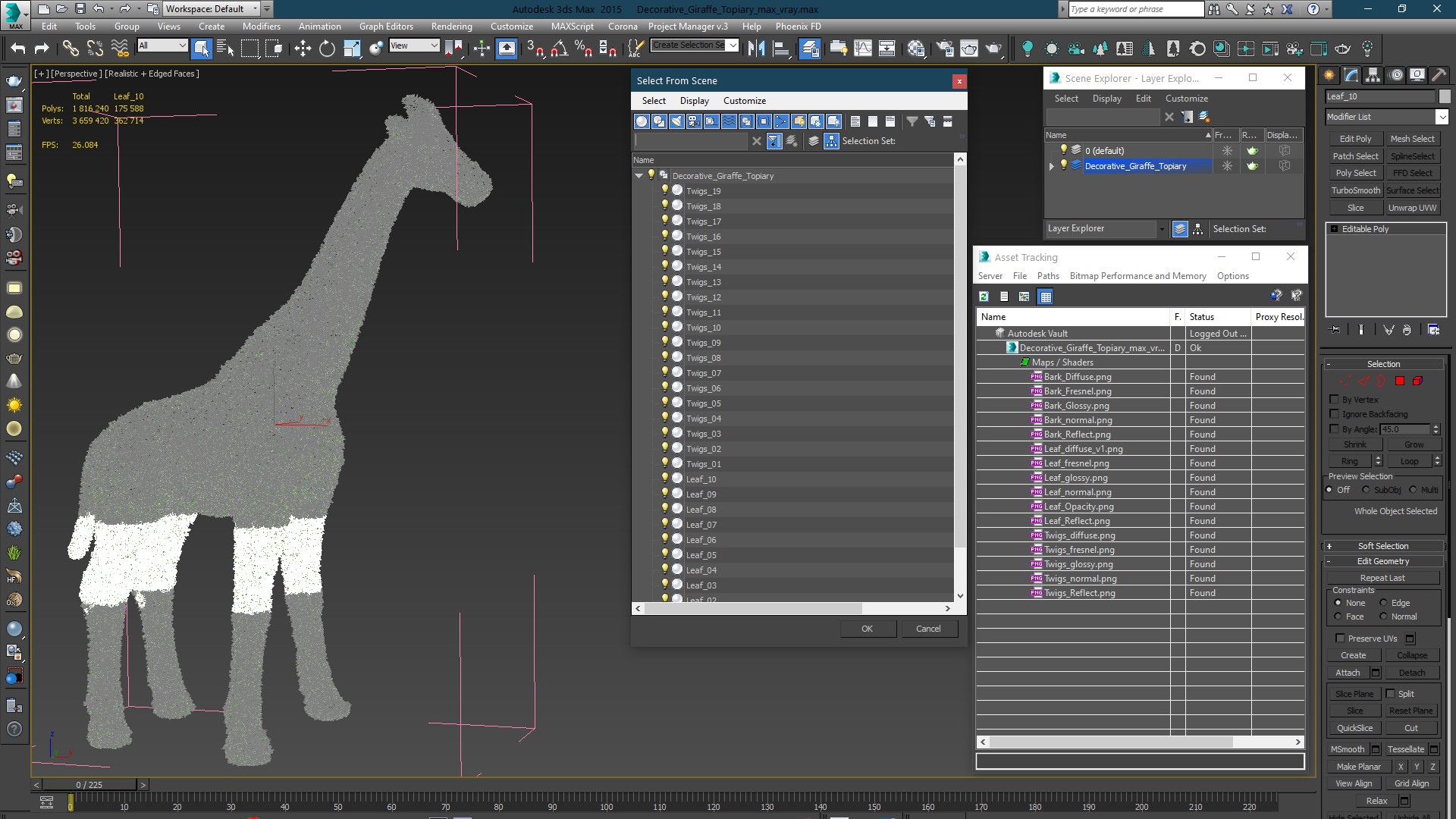Open the Layer Explorer dropdown arrow
The height and width of the screenshot is (819, 1456).
[1161, 228]
